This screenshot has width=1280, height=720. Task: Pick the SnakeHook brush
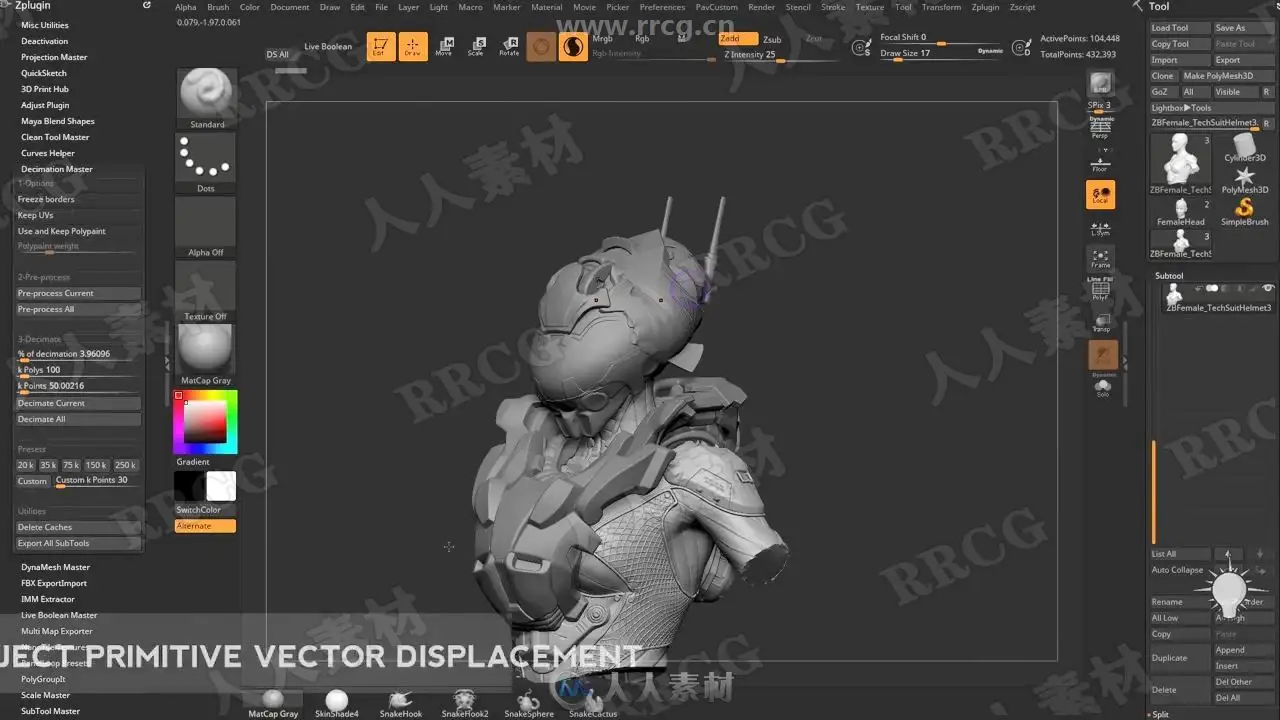click(x=400, y=703)
